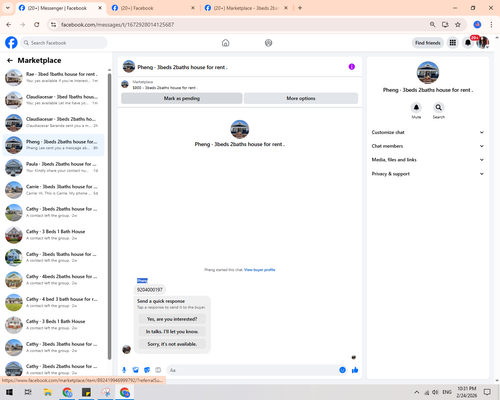Send quick reply "Sorry, it's not available."
Screen dimensions: 500x400
coord(172,344)
